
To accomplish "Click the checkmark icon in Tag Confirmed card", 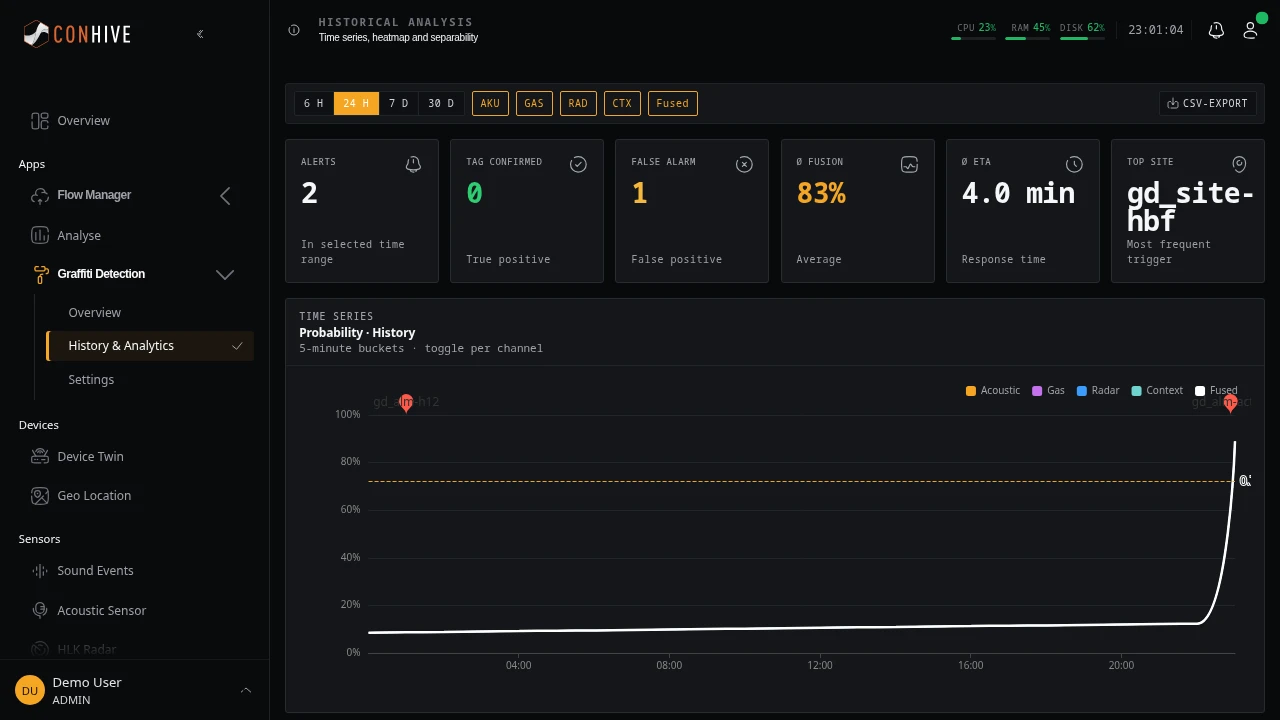I will (x=578, y=164).
